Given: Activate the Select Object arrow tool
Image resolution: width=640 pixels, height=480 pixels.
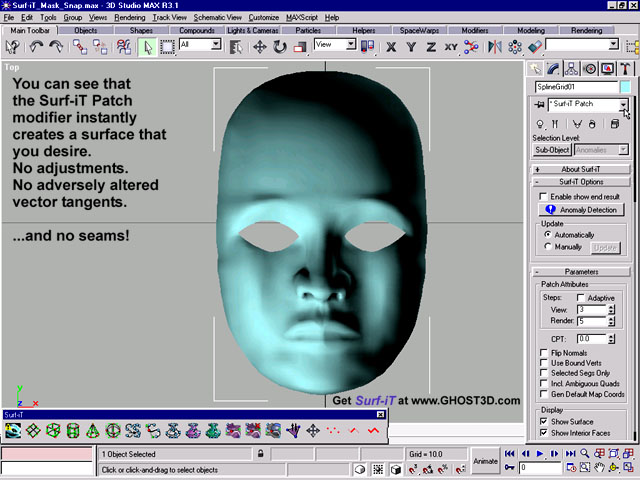Looking at the screenshot, I should click(147, 47).
